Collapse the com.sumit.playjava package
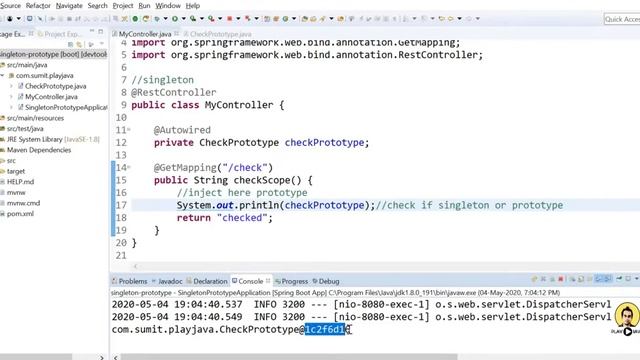 coord(3,76)
